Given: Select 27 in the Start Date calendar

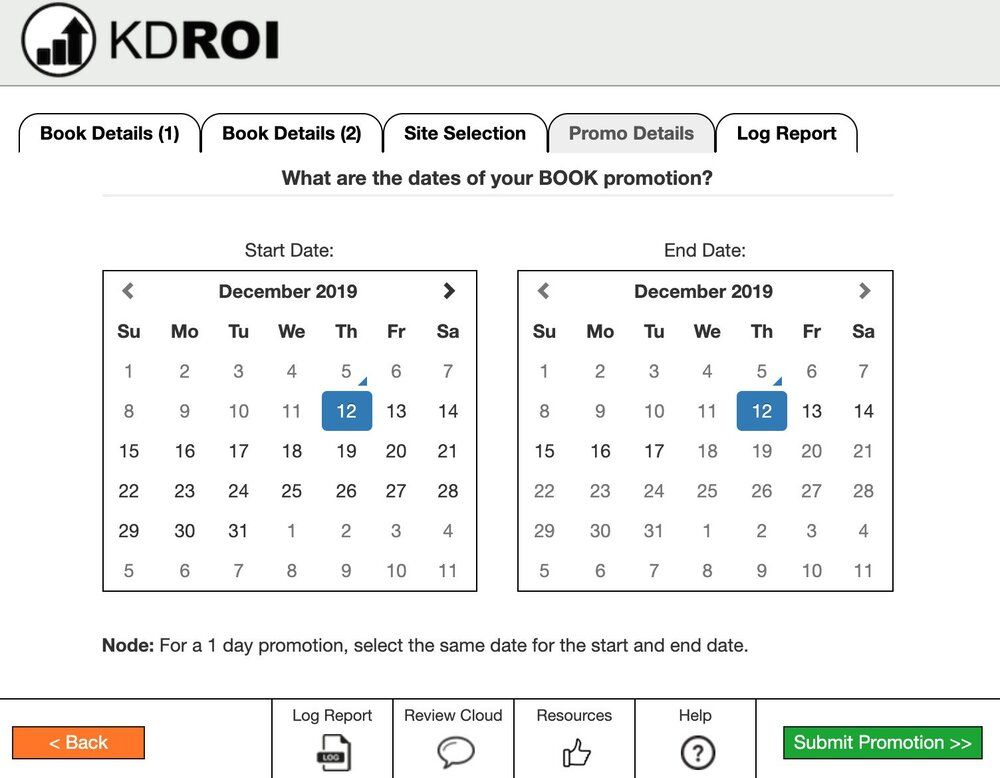Looking at the screenshot, I should pos(396,491).
